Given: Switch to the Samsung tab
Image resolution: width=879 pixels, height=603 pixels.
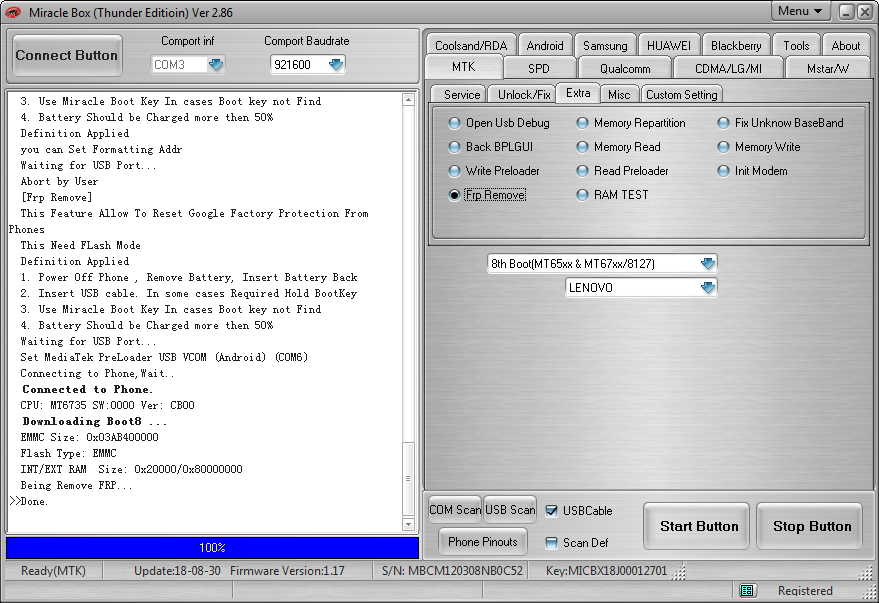Looking at the screenshot, I should [x=605, y=45].
